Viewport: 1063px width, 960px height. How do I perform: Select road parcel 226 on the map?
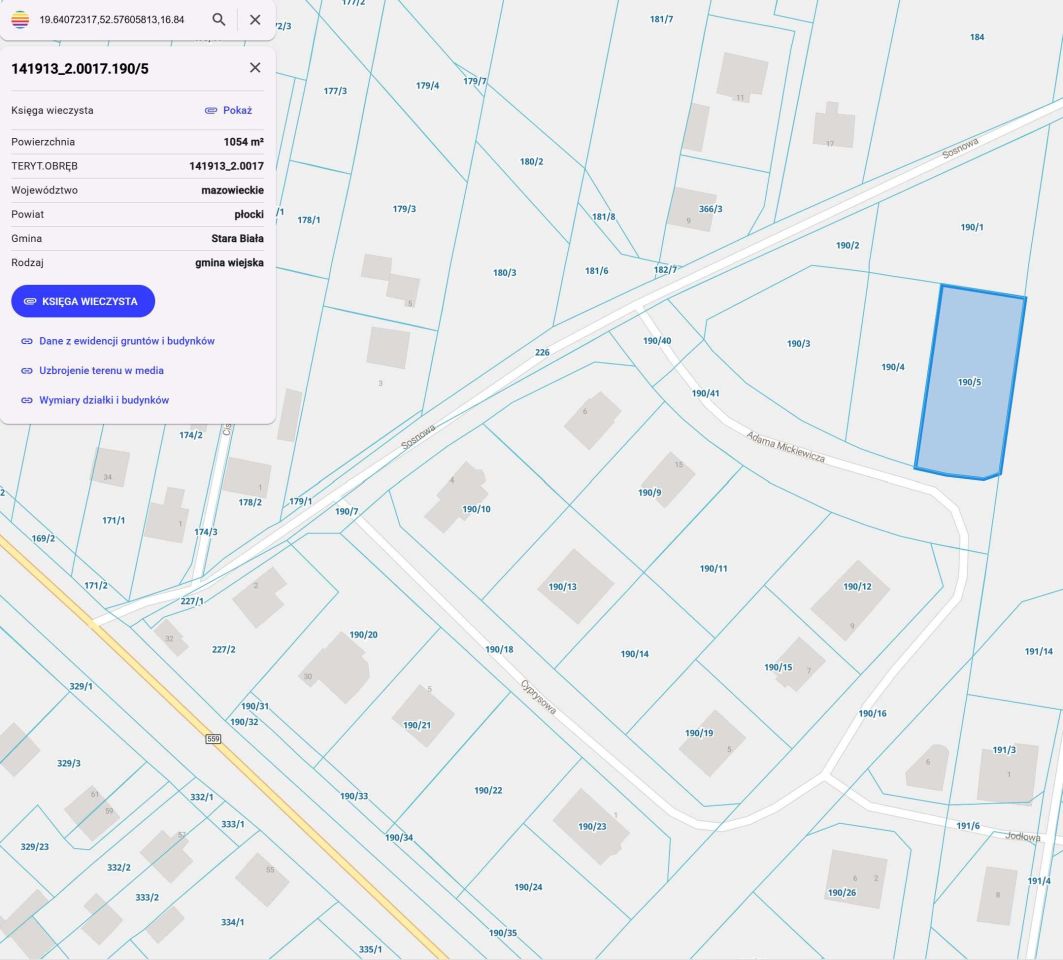click(x=542, y=353)
